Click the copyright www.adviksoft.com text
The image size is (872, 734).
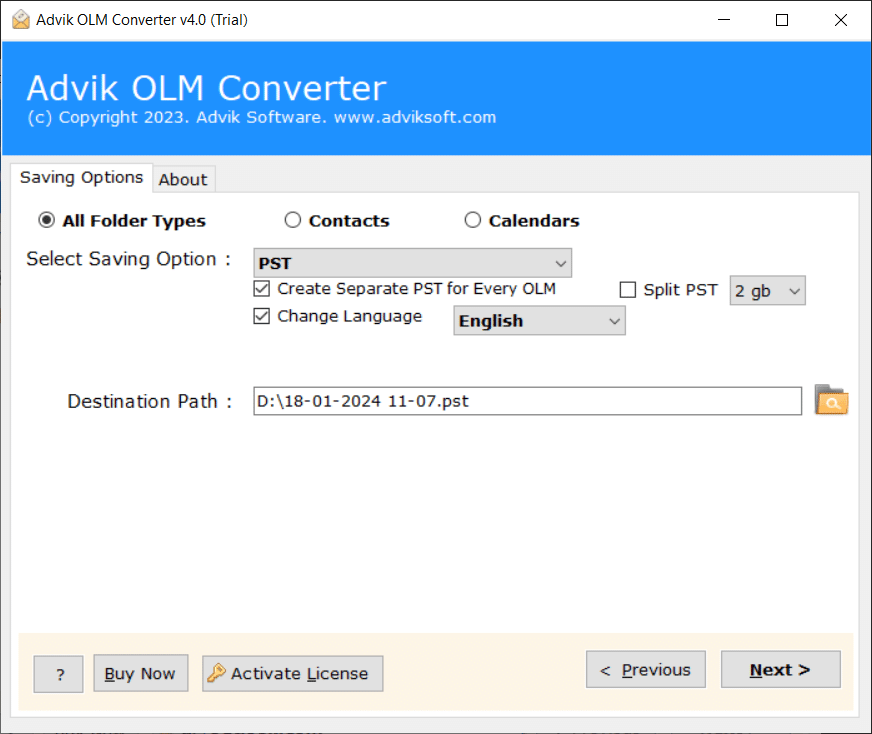[x=261, y=117]
